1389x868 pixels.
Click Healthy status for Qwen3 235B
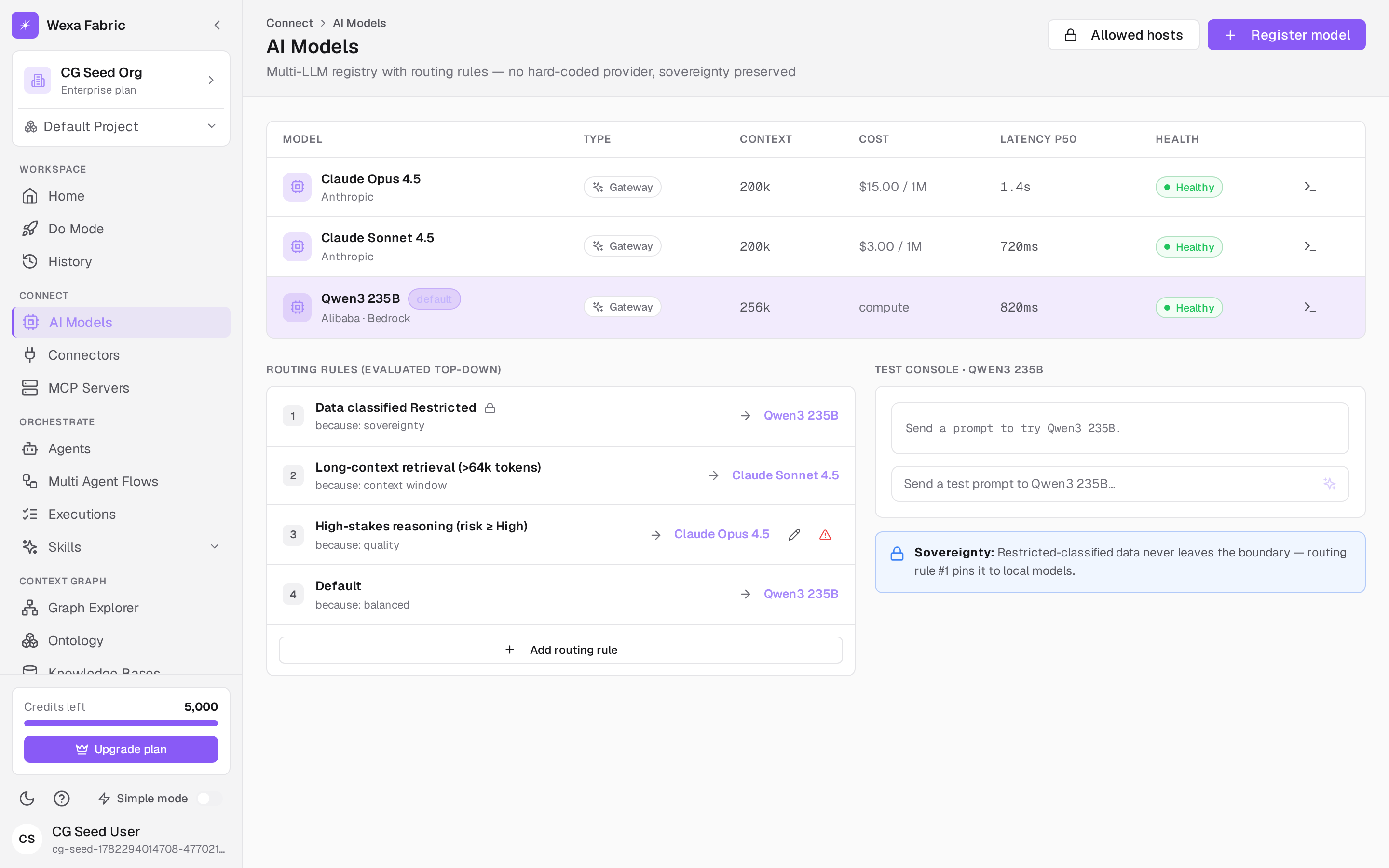[1189, 308]
